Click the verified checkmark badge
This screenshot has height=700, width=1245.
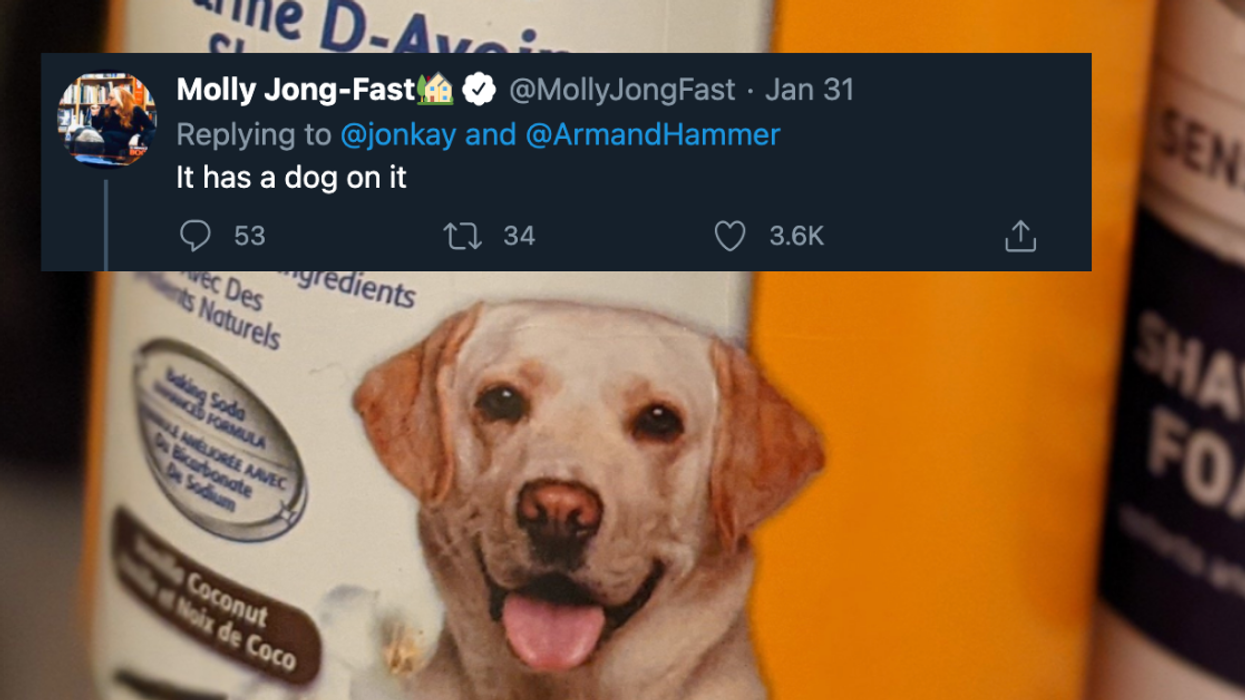[480, 90]
